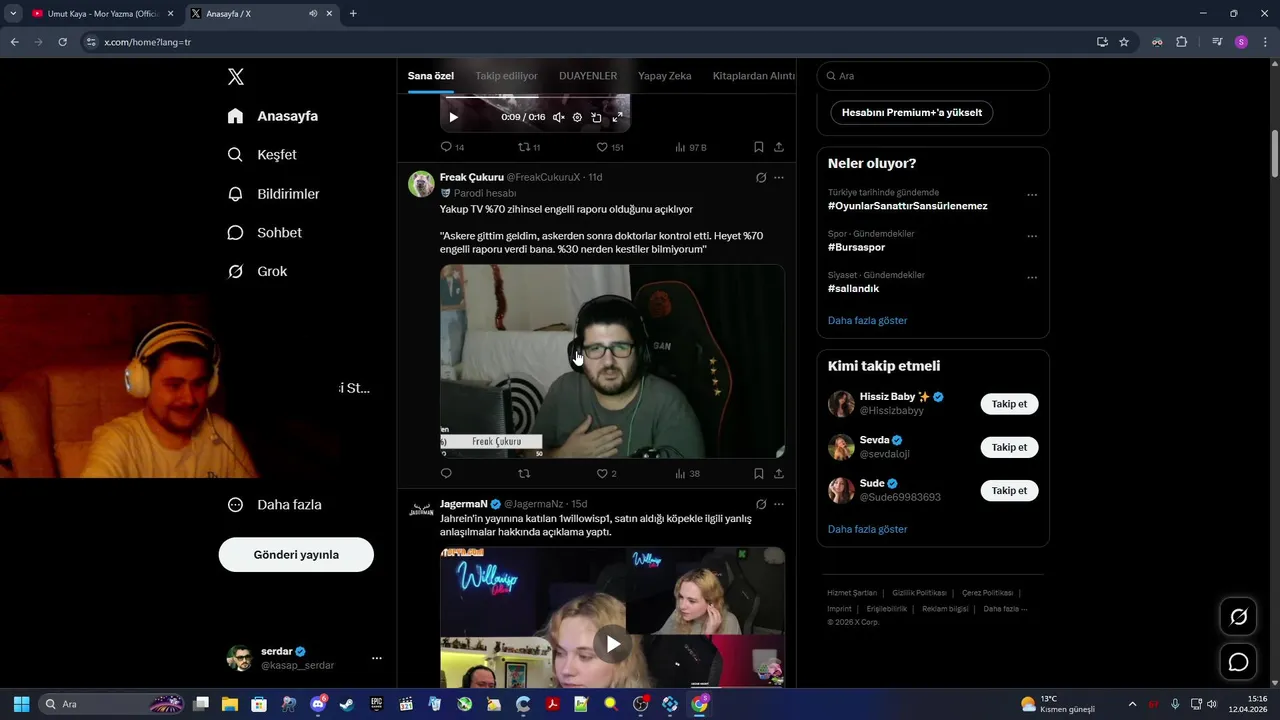The height and width of the screenshot is (720, 1280).
Task: Switch to the Takip ediliyor tab
Action: (x=506, y=76)
